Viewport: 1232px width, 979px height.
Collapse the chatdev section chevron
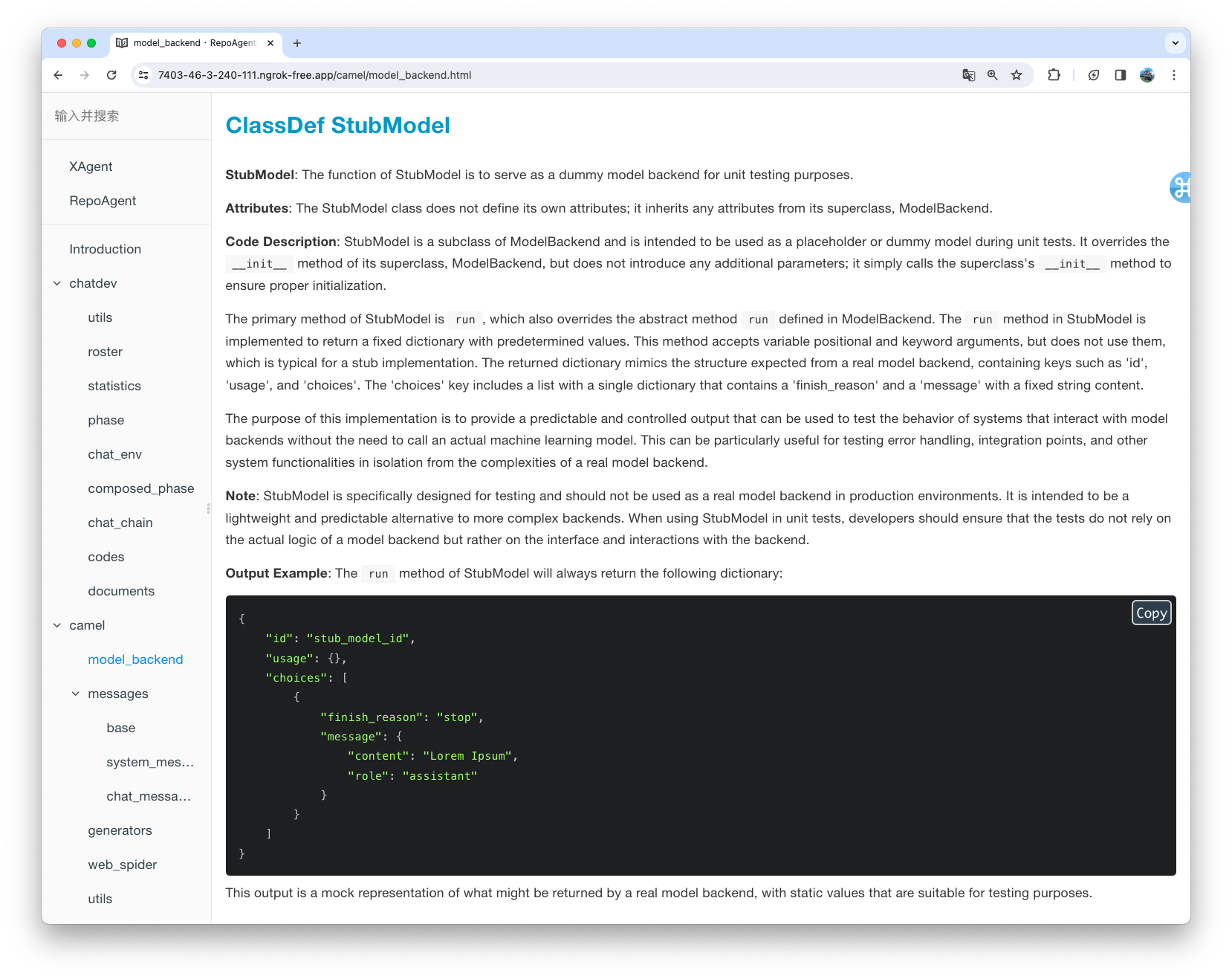(x=57, y=283)
